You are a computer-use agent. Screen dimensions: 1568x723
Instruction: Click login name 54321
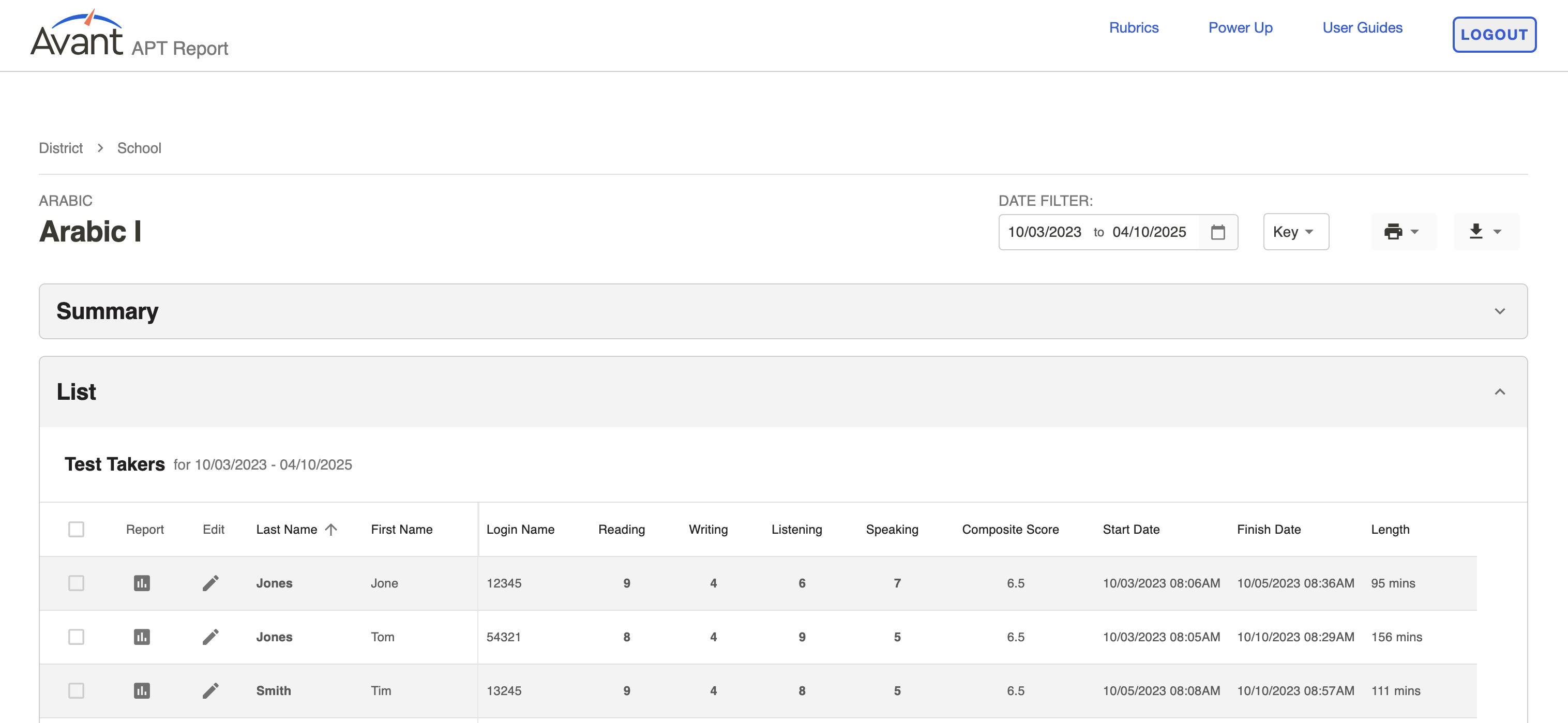(504, 637)
